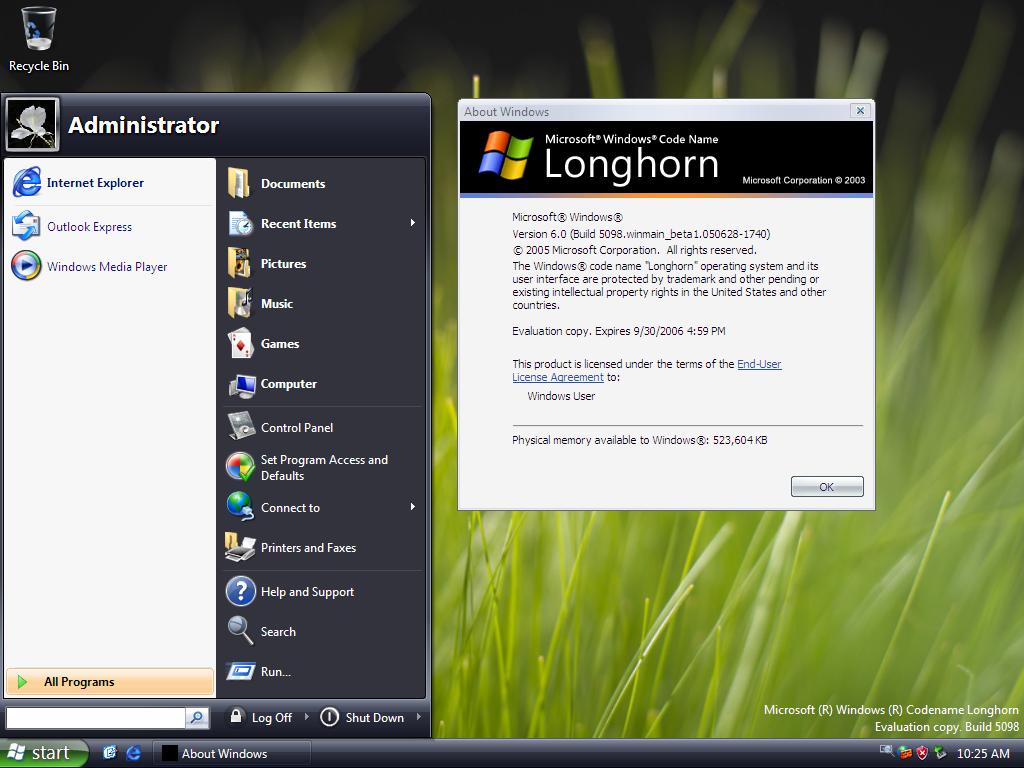The height and width of the screenshot is (768, 1024).
Task: Open the End-User License Agreement link
Action: [x=758, y=365]
